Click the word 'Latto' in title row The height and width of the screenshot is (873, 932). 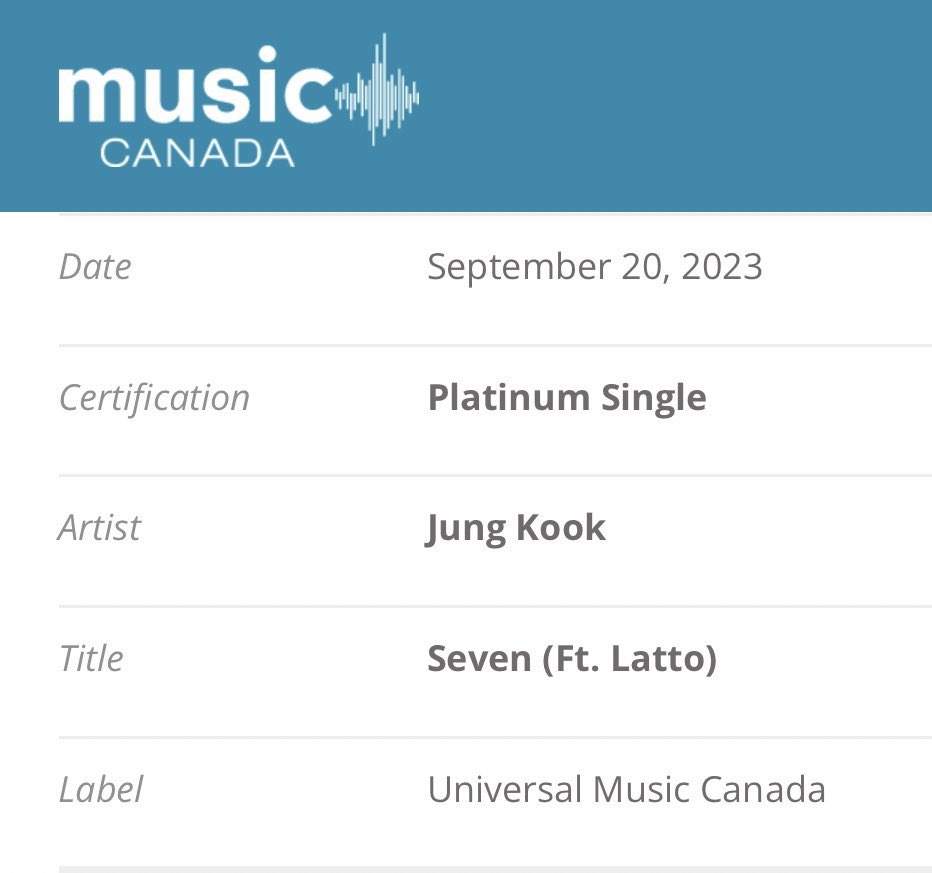[x=664, y=659]
